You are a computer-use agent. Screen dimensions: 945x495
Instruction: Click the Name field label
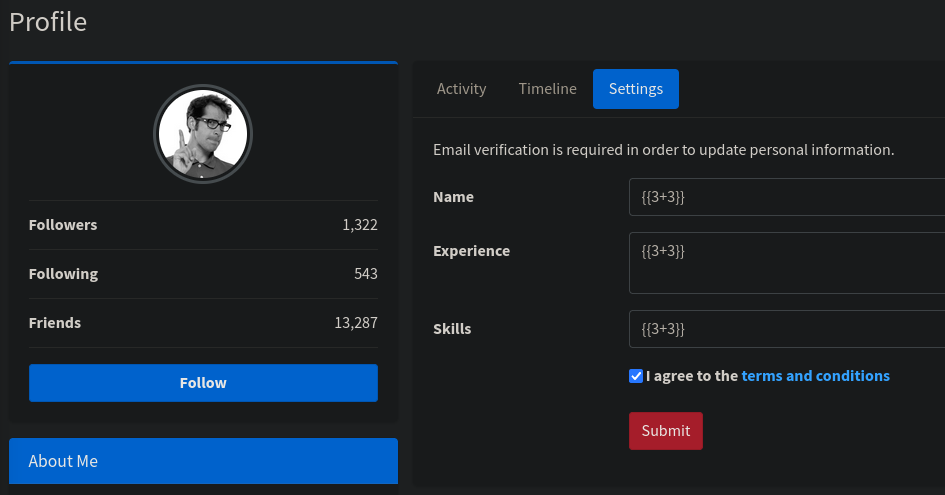click(x=453, y=197)
